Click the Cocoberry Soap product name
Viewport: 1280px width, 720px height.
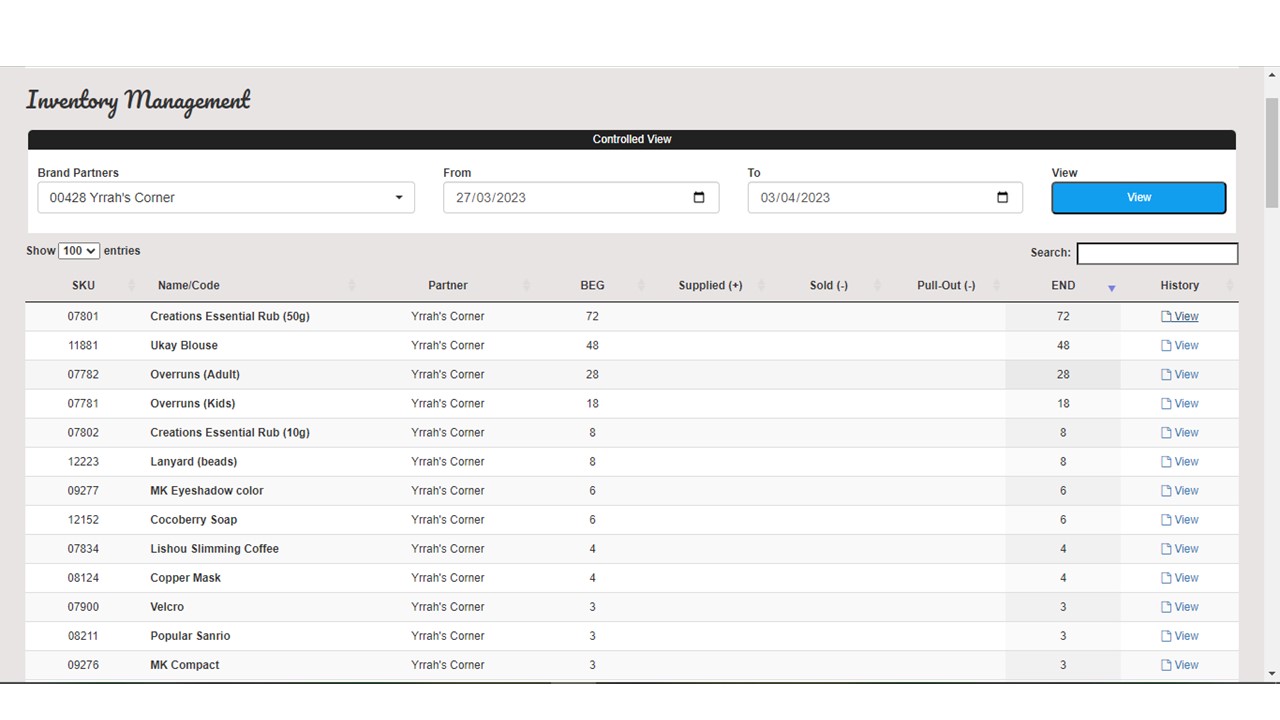pyautogui.click(x=194, y=520)
